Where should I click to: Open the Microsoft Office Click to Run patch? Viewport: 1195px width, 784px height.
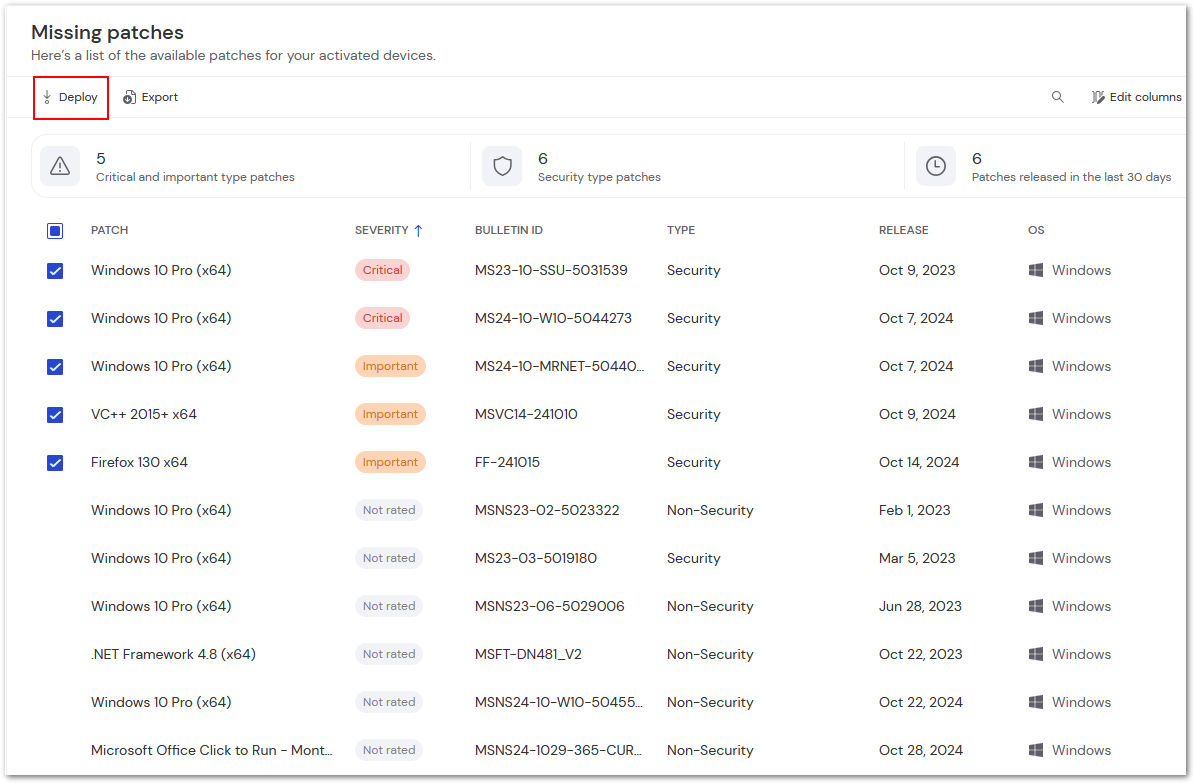point(212,750)
